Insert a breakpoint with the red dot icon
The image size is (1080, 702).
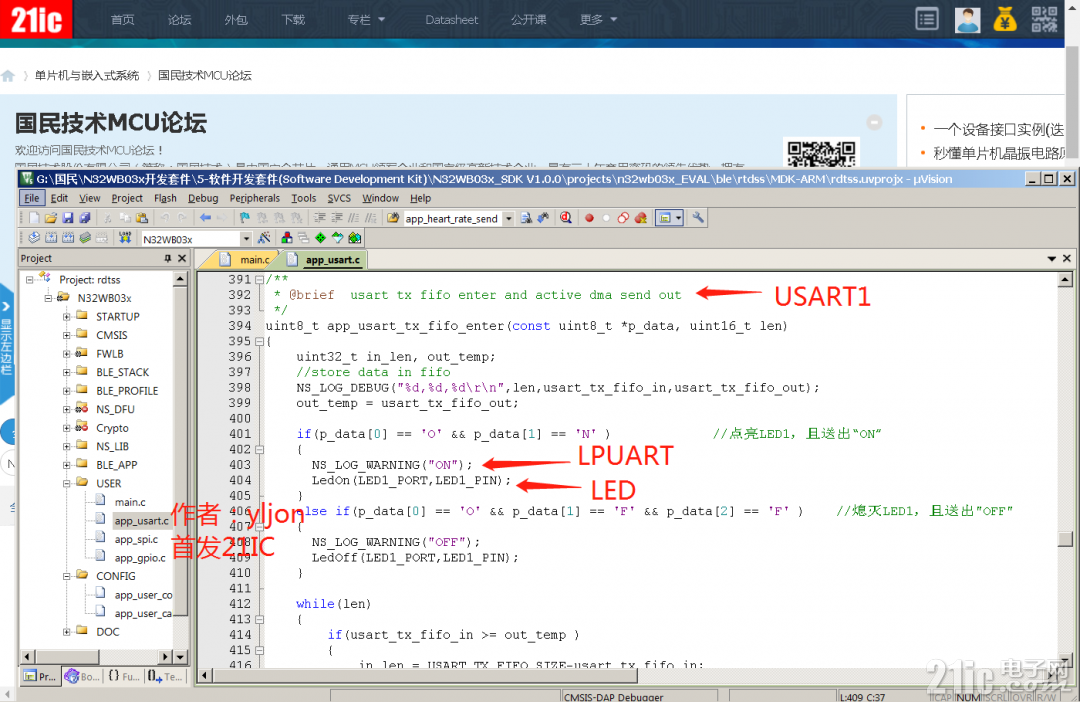589,218
